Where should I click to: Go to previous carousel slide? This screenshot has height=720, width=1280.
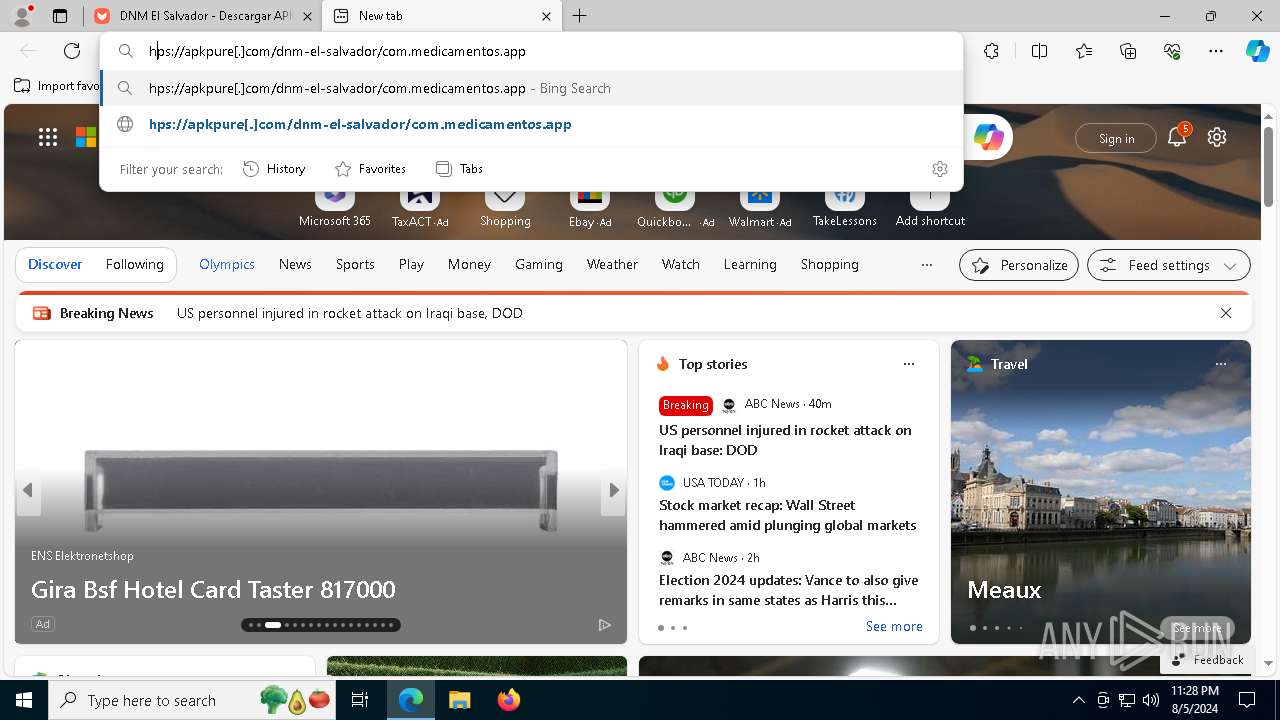28,490
